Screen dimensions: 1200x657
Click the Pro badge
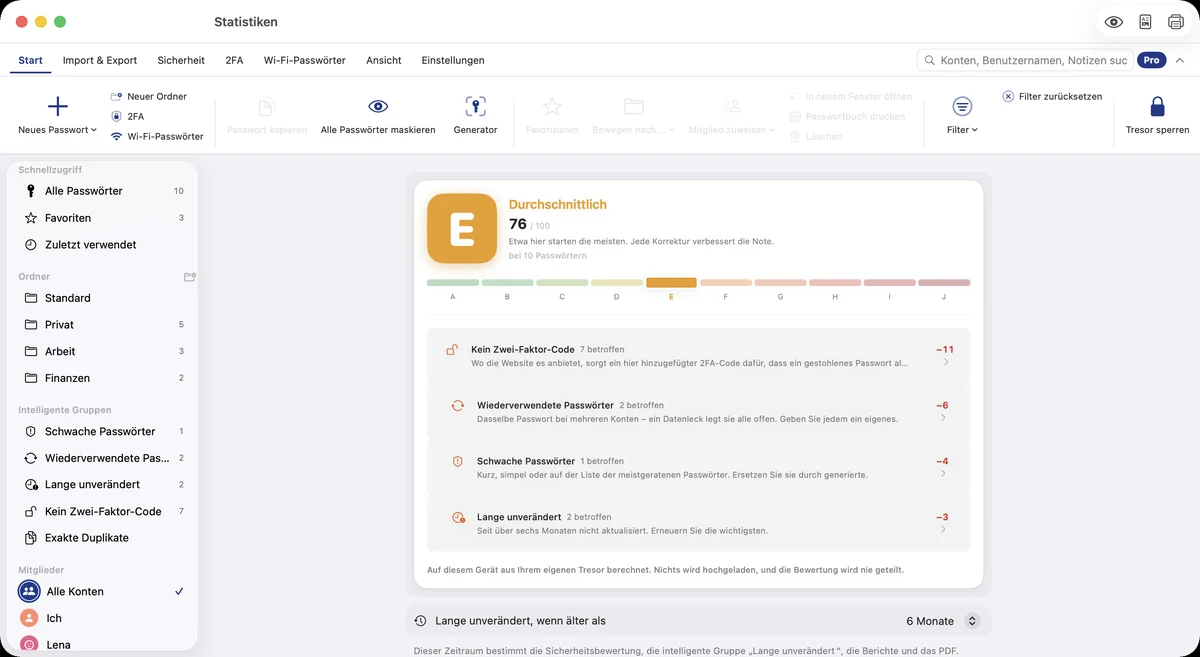(x=1152, y=60)
